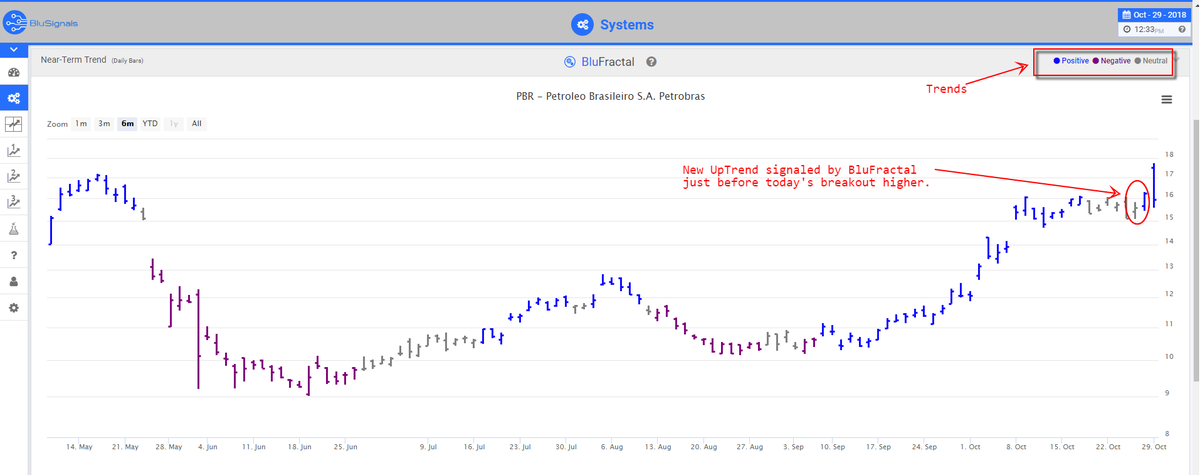The image size is (1200, 475).
Task: Open the settings gear icon in sidebar
Action: point(14,307)
